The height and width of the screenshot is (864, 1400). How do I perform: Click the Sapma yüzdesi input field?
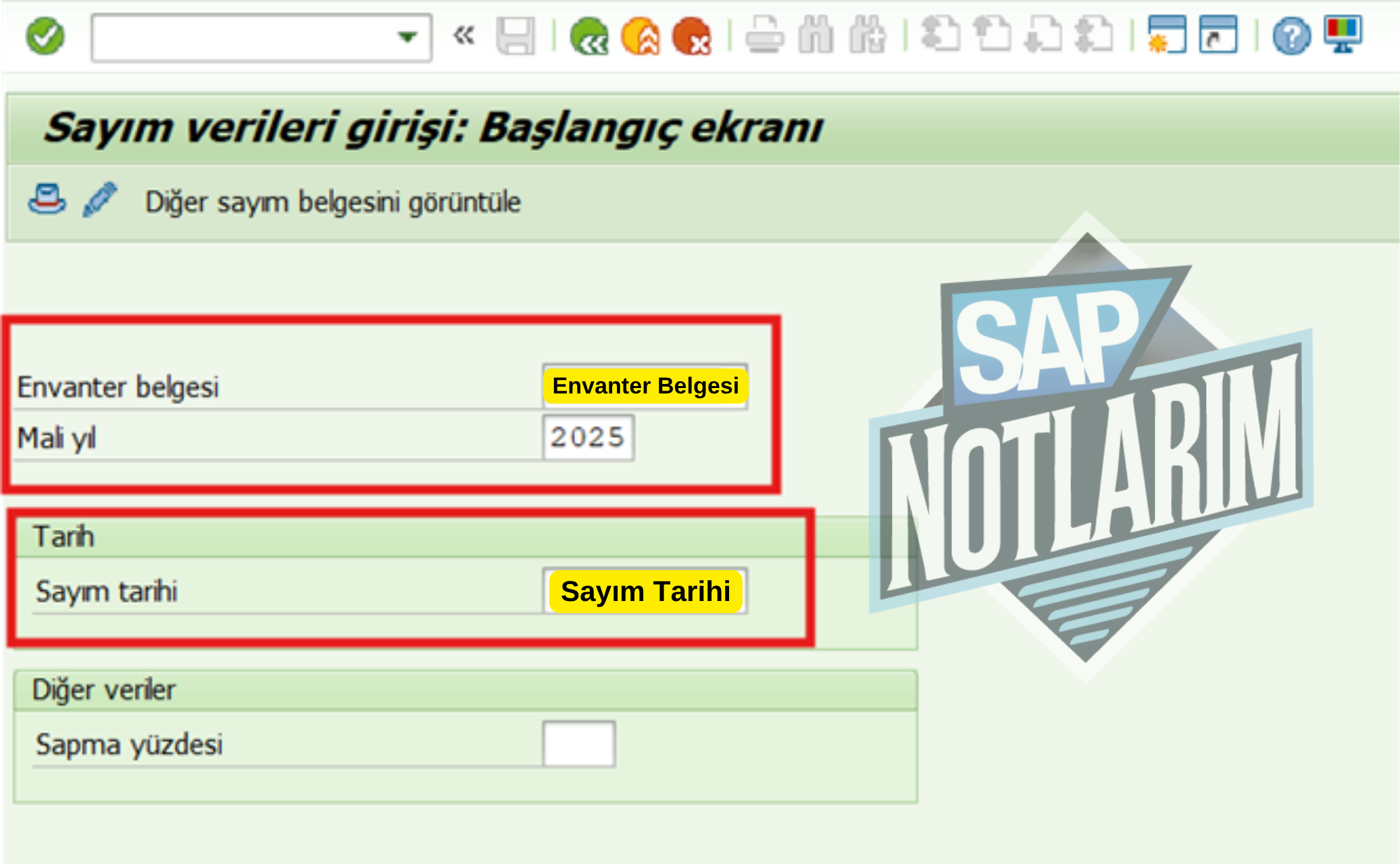579,744
